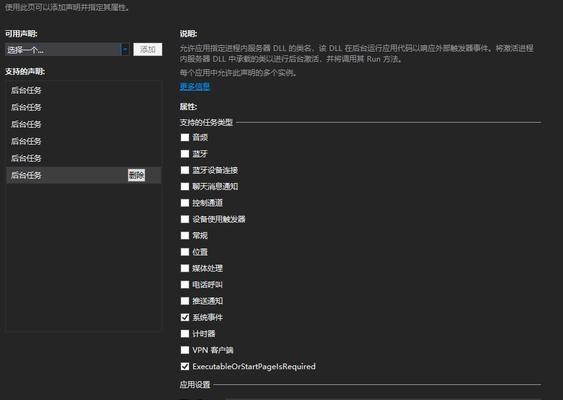Click the 删除 button on selected 后台任务
563x400 pixels.
click(x=136, y=175)
